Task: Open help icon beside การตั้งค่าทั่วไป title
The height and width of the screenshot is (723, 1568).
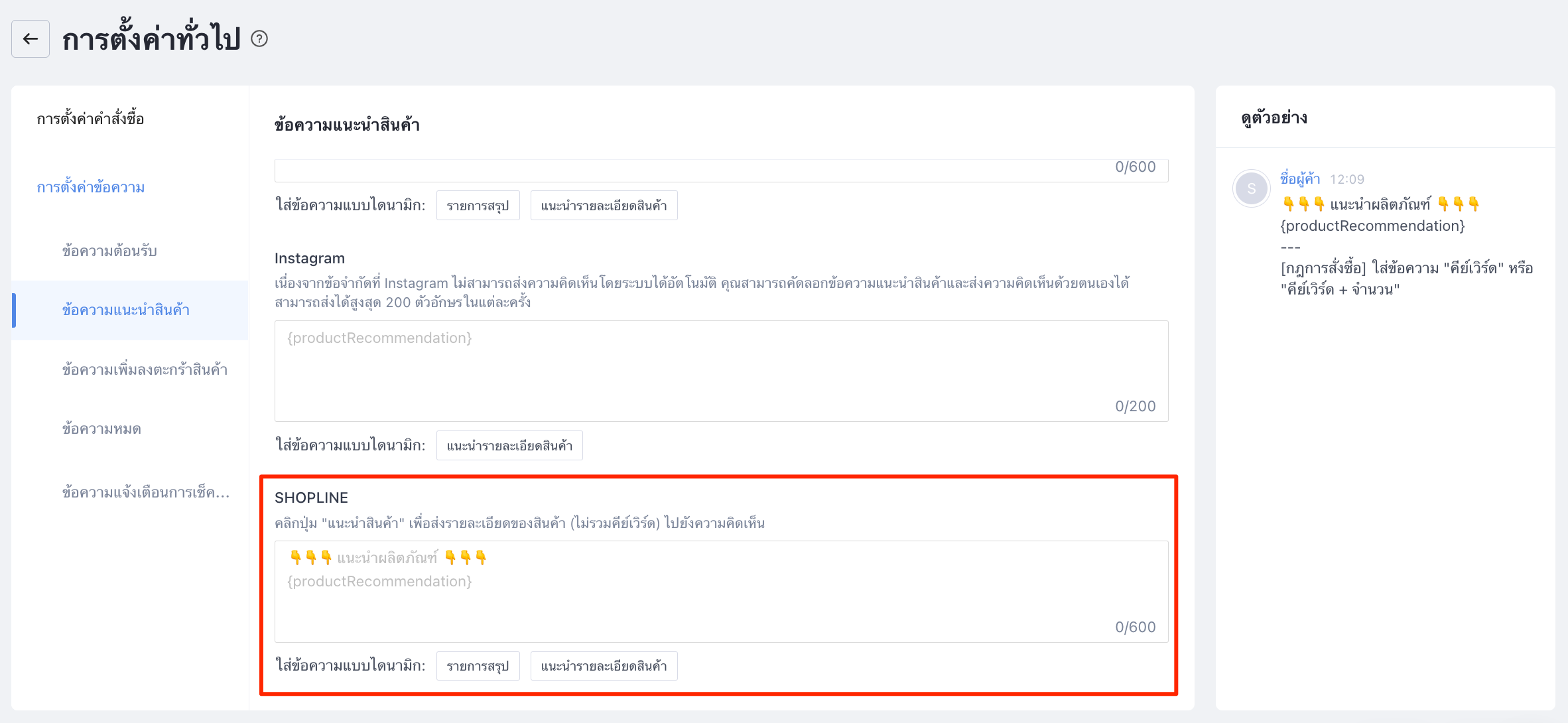Action: (x=259, y=39)
